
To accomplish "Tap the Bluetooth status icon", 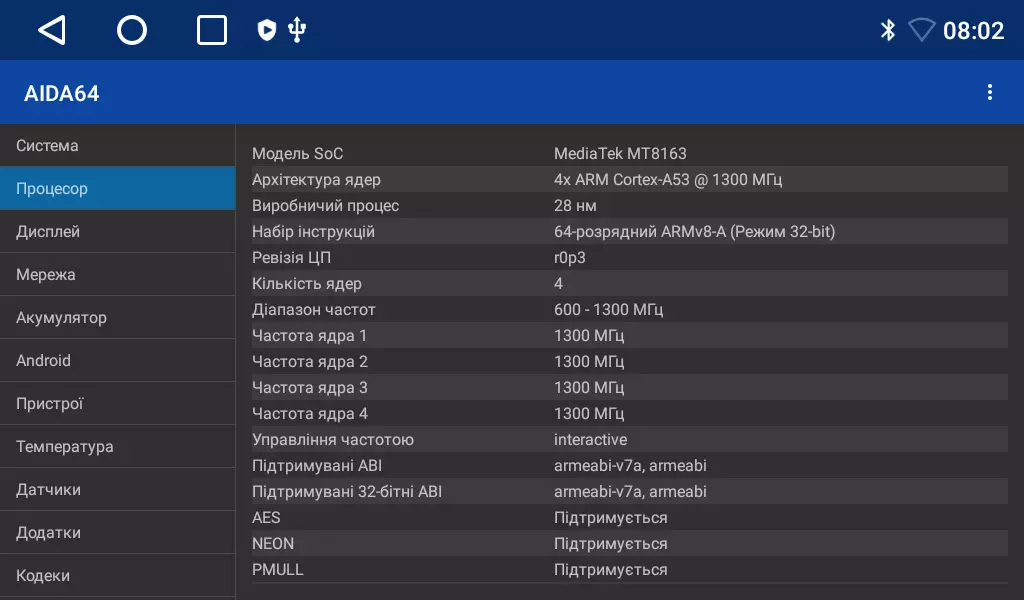I will 887,31.
